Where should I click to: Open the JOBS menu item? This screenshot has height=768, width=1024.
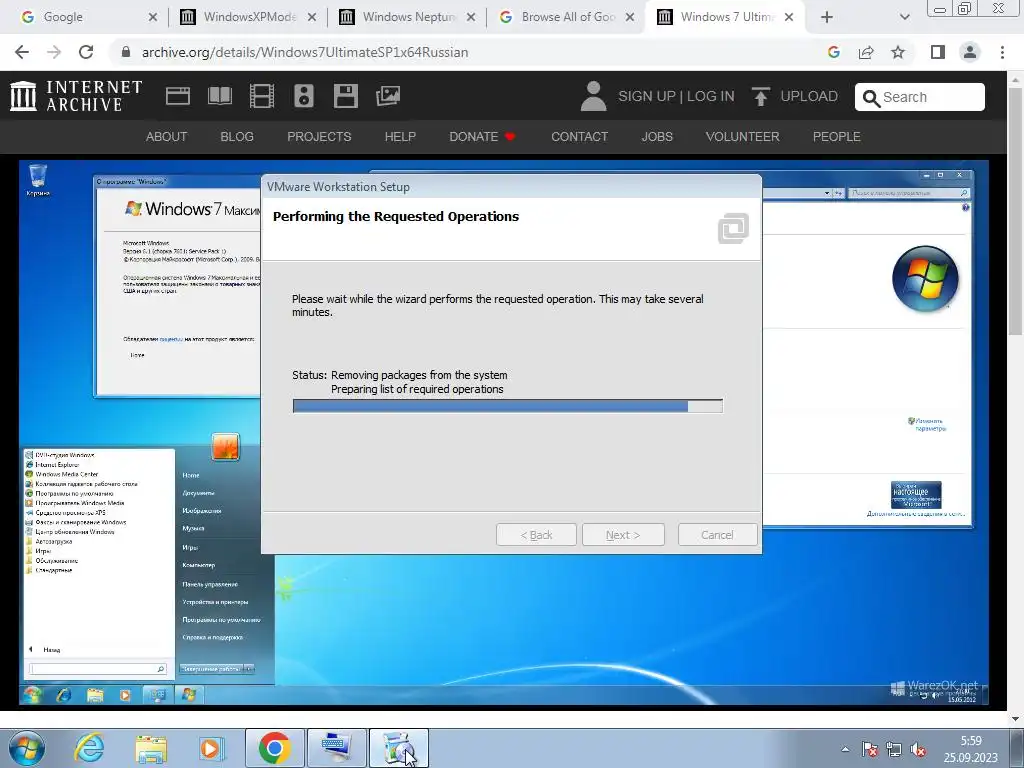[657, 136]
